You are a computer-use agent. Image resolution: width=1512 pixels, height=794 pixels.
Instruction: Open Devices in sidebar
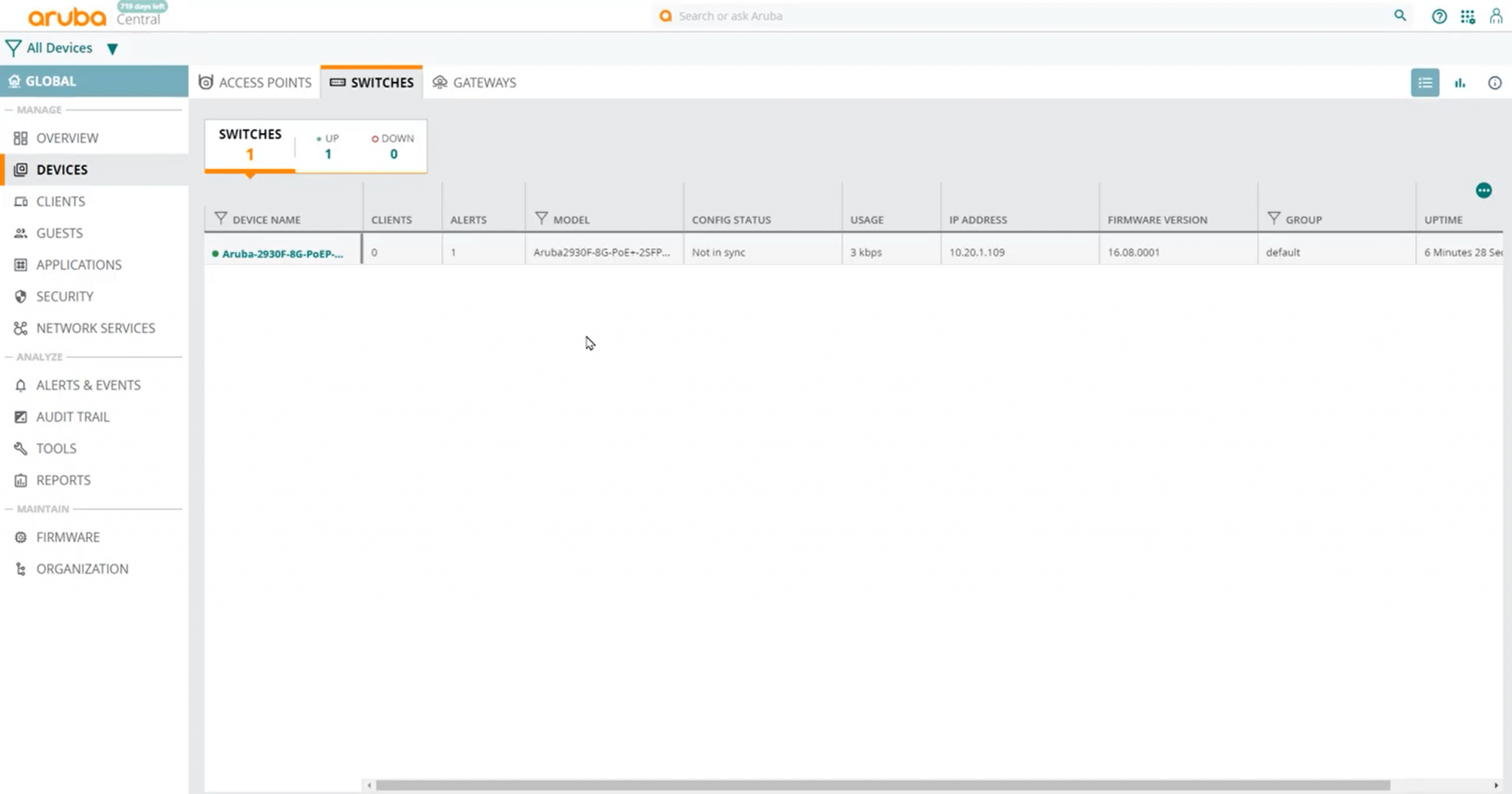94,170
